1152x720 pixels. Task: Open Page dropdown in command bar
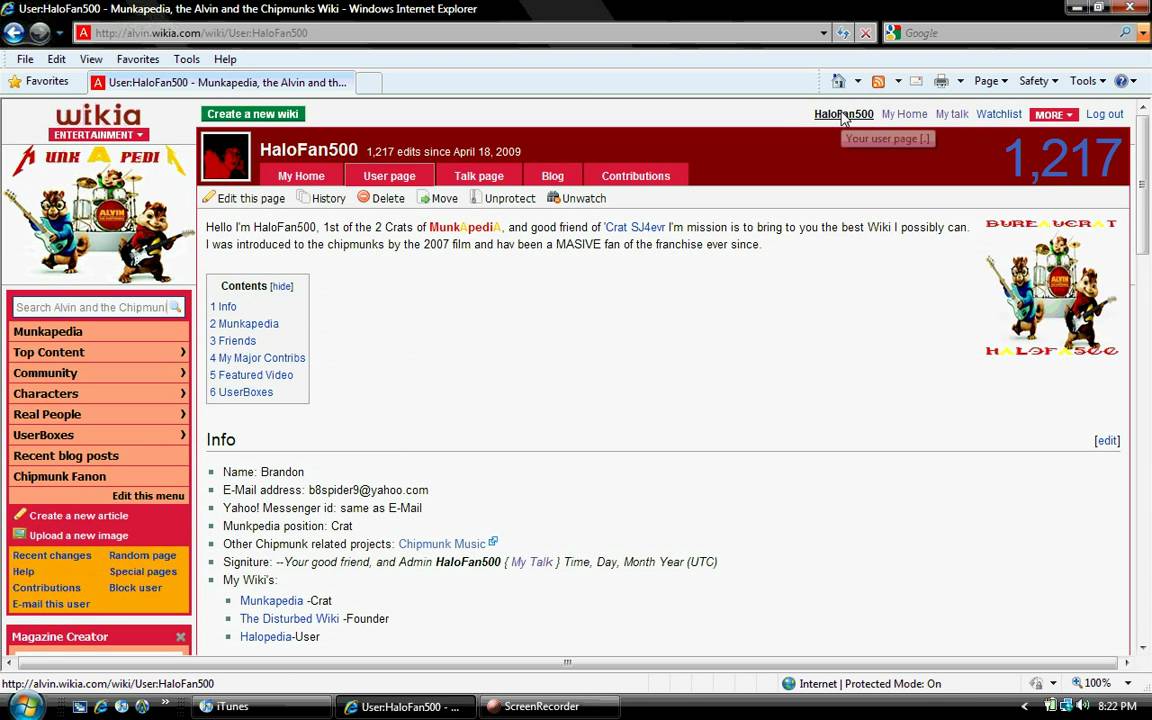coord(990,81)
